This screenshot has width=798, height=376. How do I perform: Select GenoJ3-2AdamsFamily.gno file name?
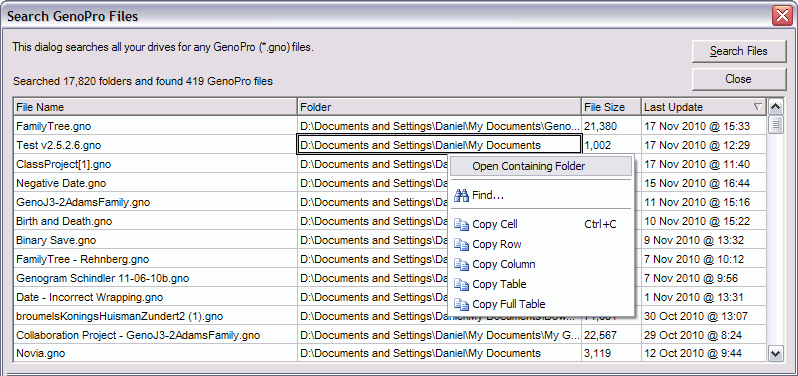pyautogui.click(x=83, y=203)
